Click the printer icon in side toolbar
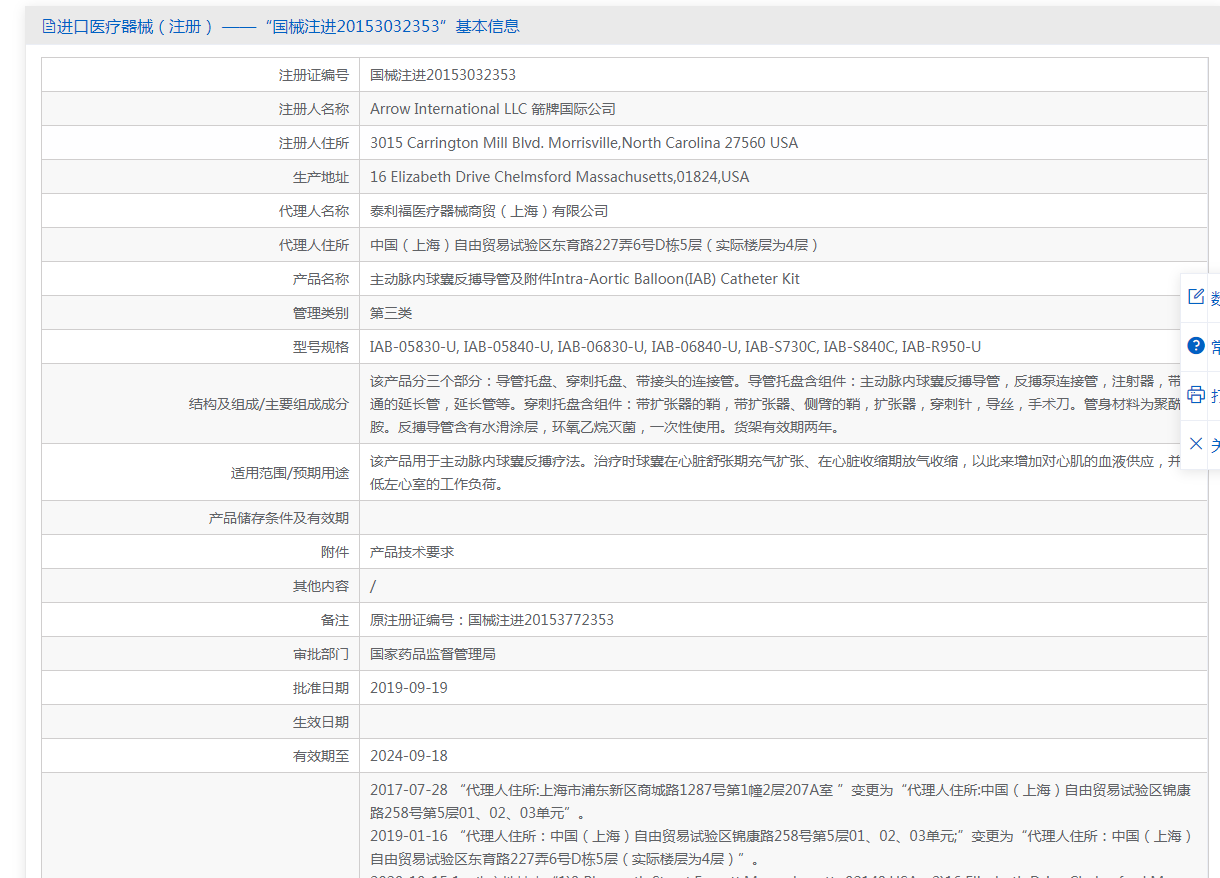The image size is (1220, 878). [x=1196, y=395]
